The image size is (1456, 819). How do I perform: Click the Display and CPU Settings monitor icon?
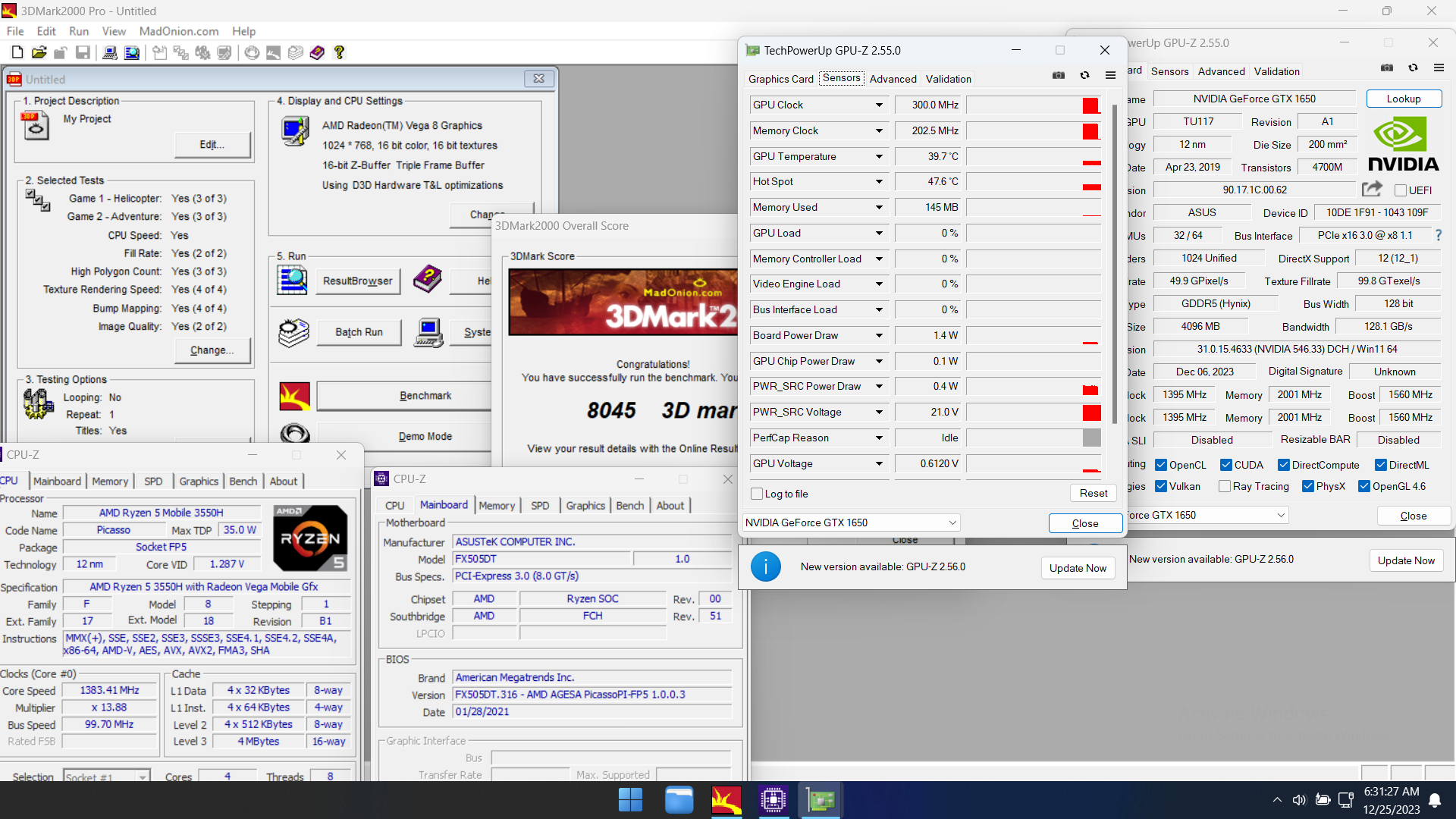click(x=294, y=132)
